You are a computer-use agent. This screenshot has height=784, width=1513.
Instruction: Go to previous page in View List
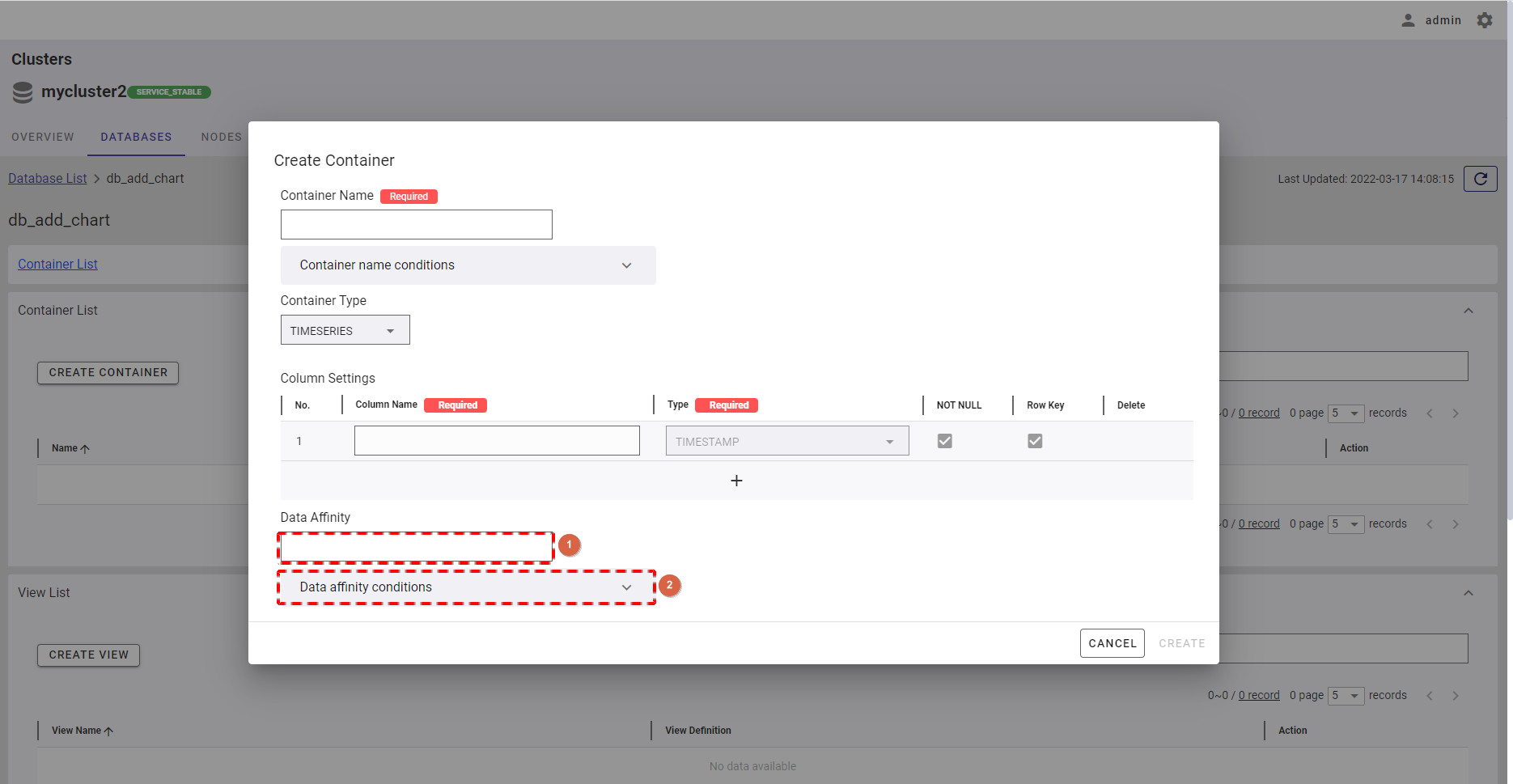click(1430, 696)
